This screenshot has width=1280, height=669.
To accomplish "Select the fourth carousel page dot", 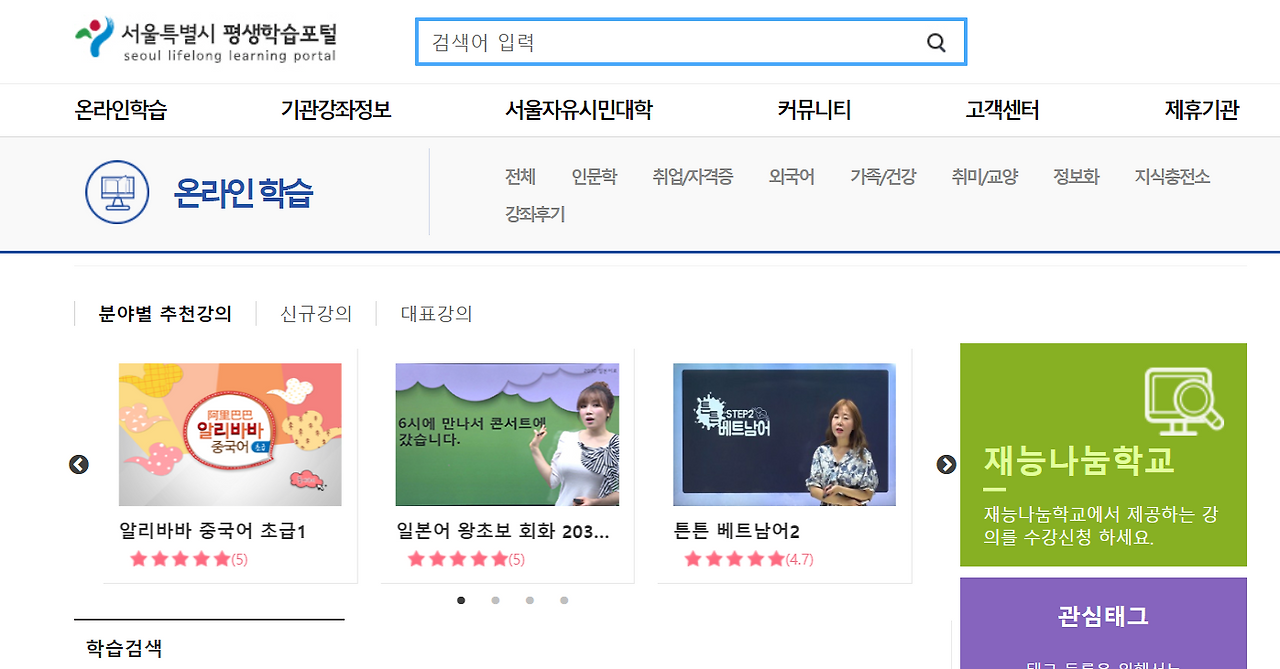I will (x=564, y=600).
